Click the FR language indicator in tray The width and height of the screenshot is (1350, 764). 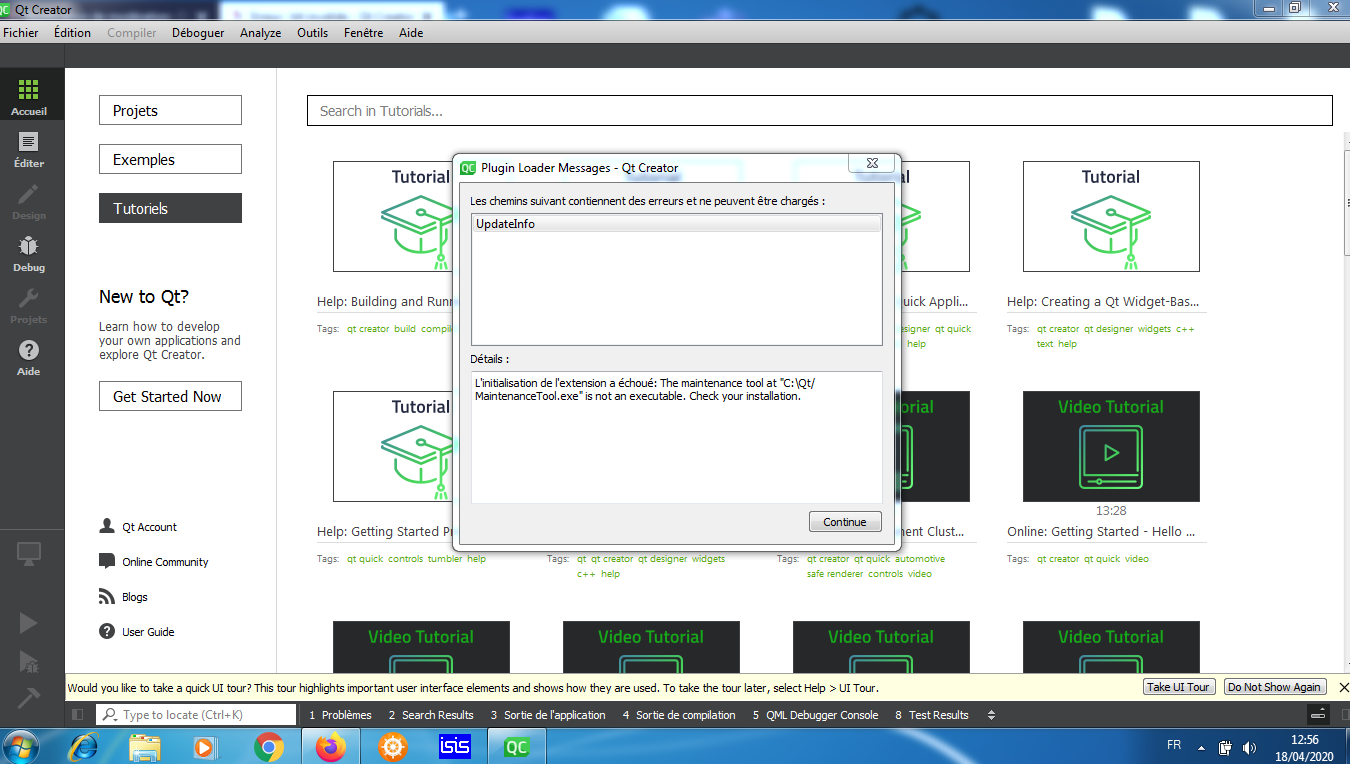click(x=1174, y=746)
